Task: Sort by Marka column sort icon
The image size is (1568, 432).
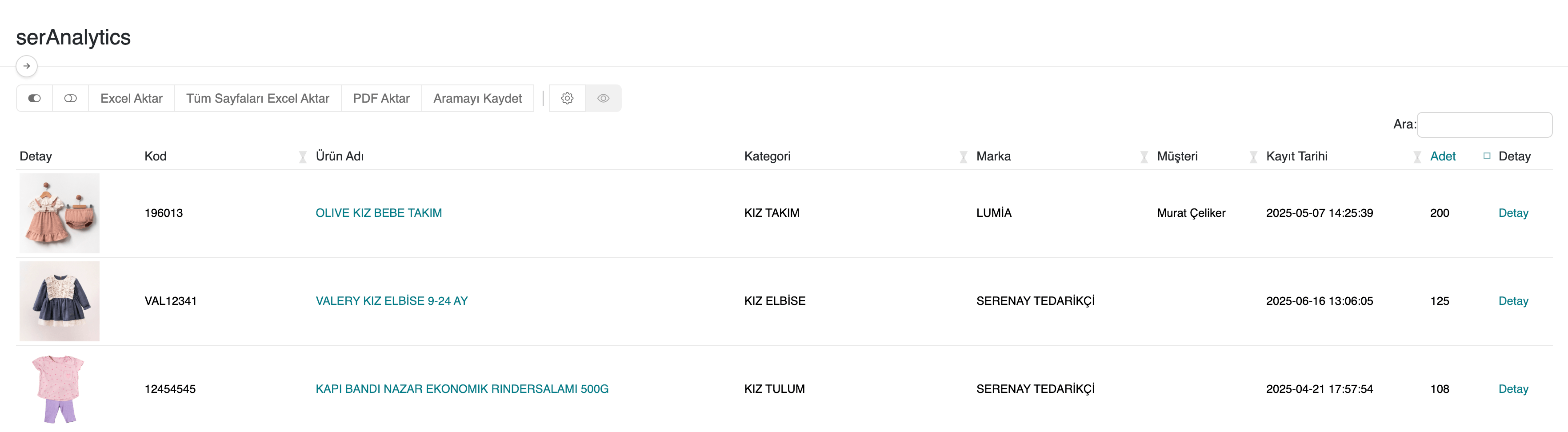Action: 1144,157
